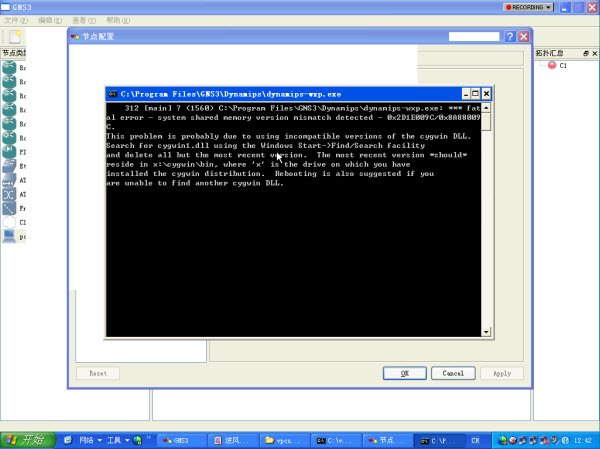Select the PIX firewall node icon
The width and height of the screenshot is (600, 449).
click(9, 152)
